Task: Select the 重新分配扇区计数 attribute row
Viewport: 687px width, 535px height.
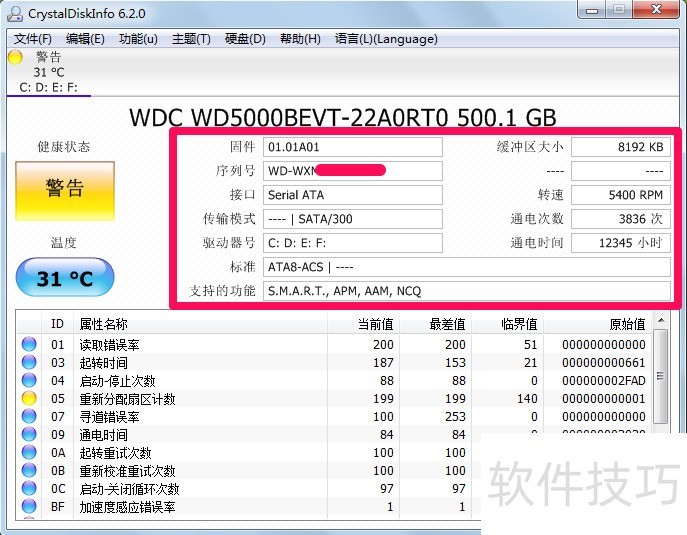Action: tap(334, 398)
